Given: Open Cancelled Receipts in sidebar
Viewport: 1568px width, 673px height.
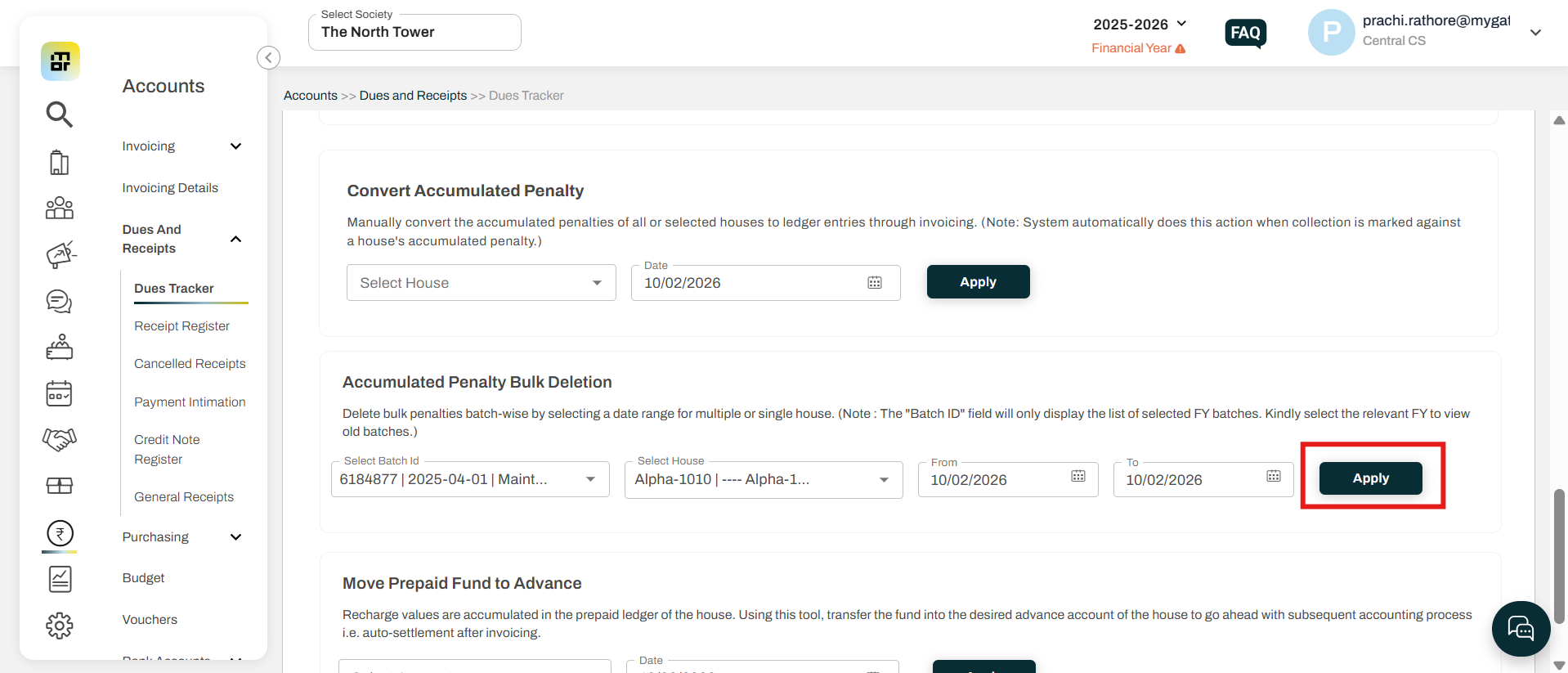Looking at the screenshot, I should point(190,364).
